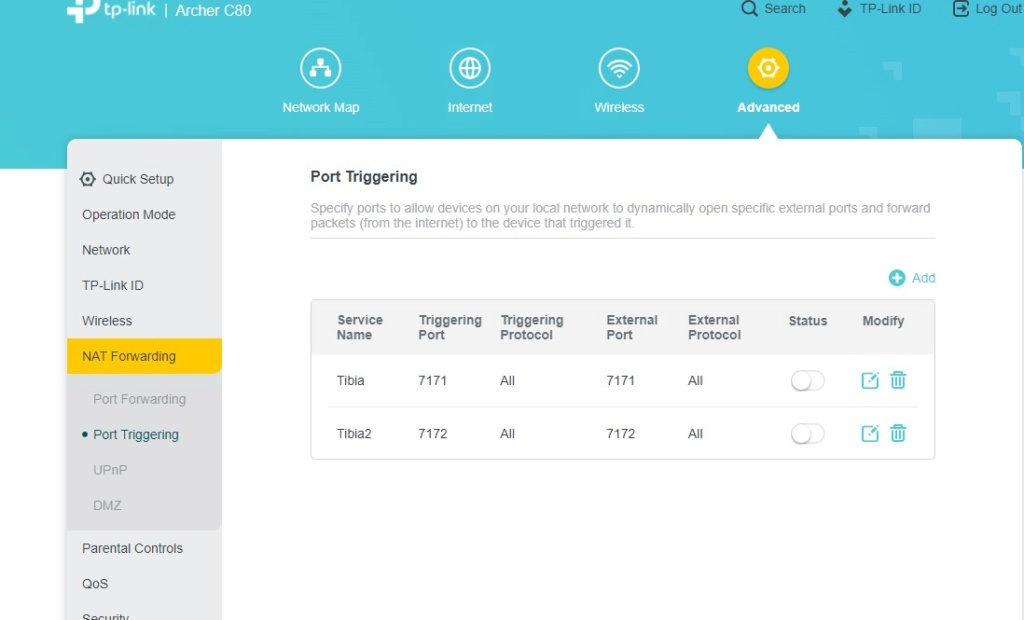Click triggering port 7171 in Tibia row
1024x620 pixels.
432,380
